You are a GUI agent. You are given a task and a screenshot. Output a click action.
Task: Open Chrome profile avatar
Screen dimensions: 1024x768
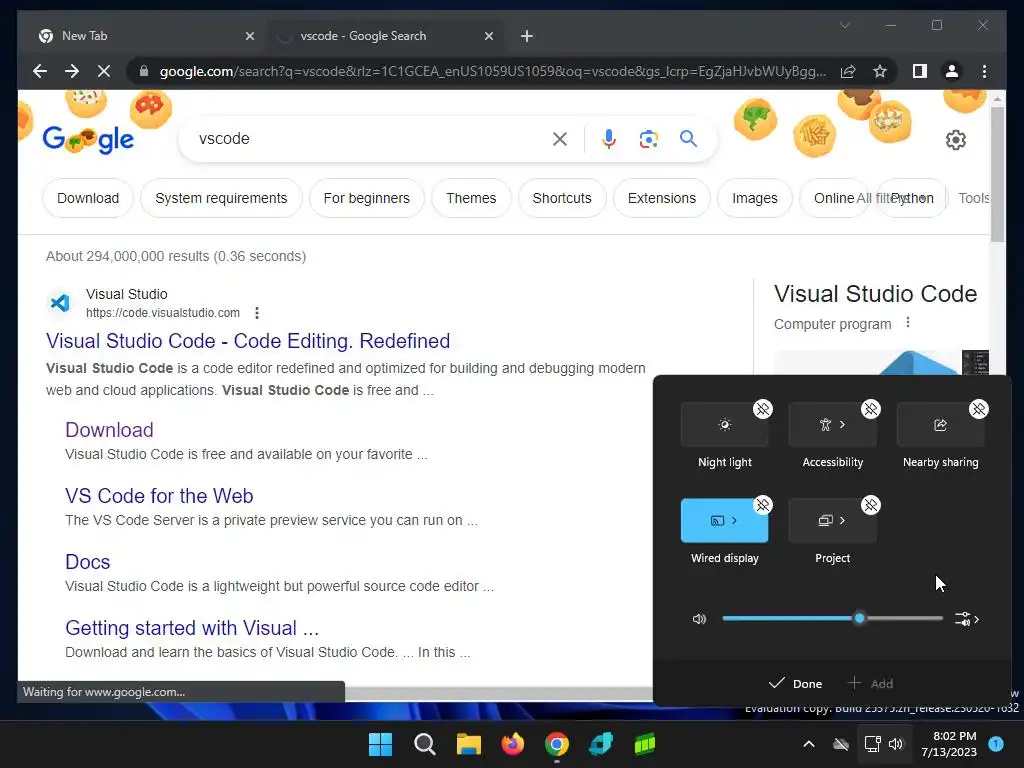(x=952, y=71)
